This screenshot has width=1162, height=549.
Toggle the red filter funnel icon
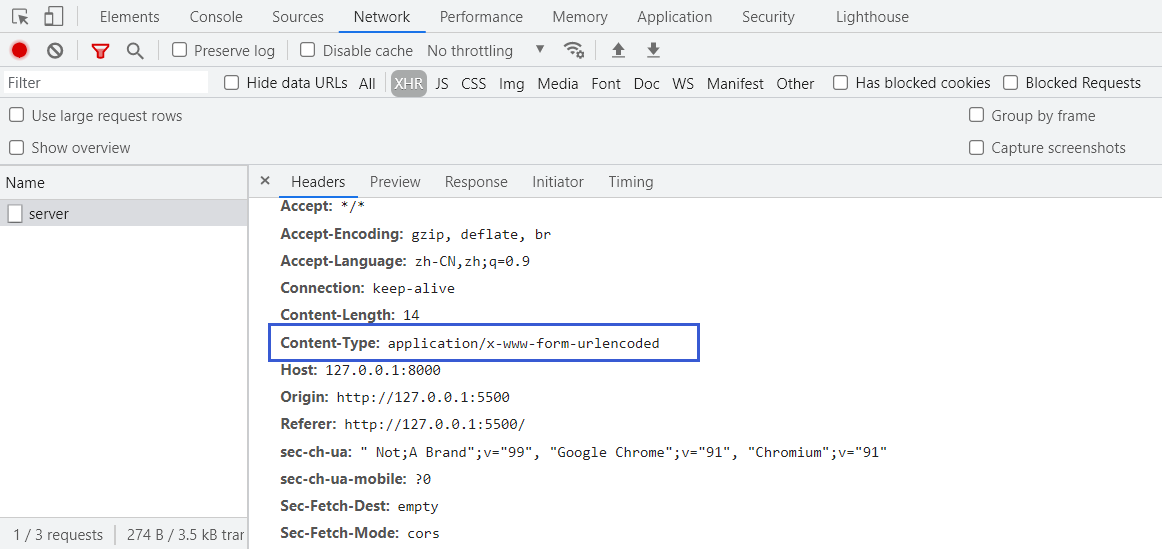100,50
